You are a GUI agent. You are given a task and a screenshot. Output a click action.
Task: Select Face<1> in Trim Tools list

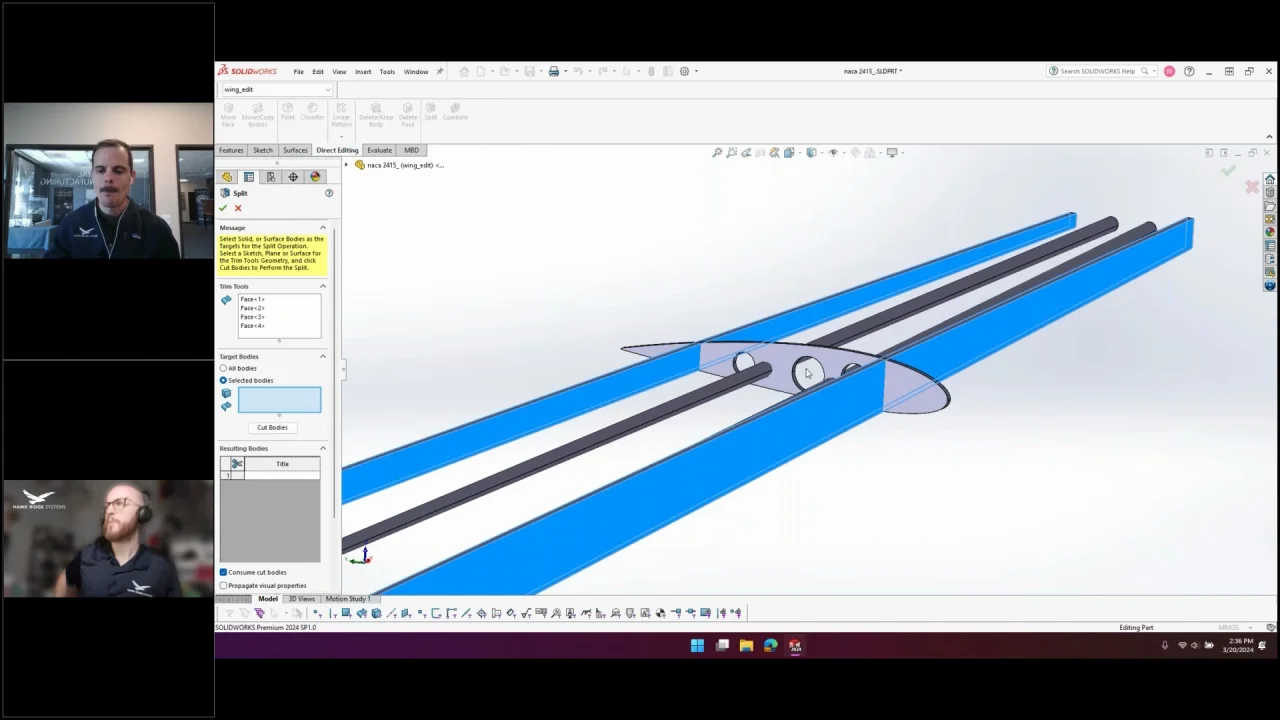252,299
